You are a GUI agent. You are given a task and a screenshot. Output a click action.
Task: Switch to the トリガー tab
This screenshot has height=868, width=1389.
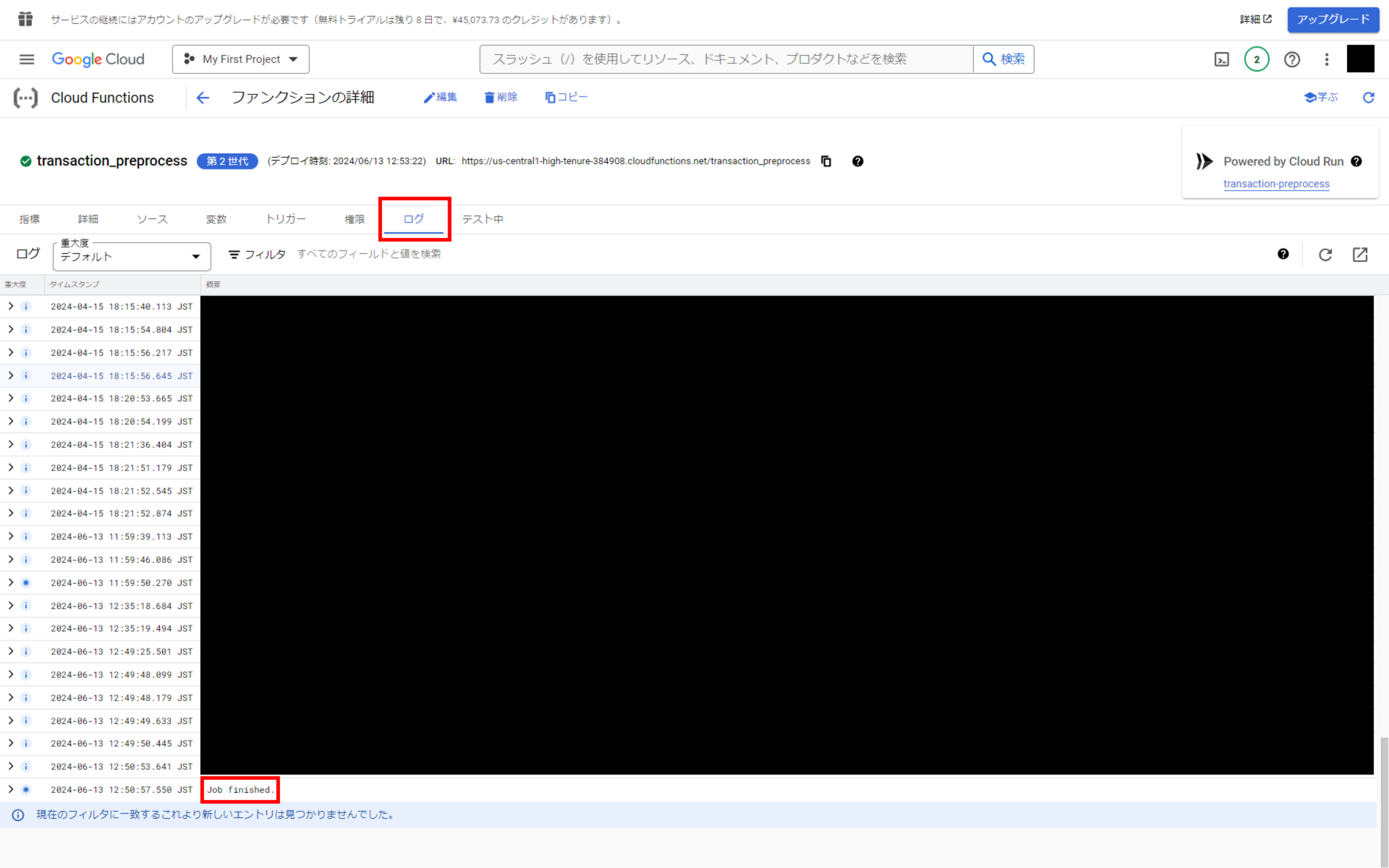[285, 218]
